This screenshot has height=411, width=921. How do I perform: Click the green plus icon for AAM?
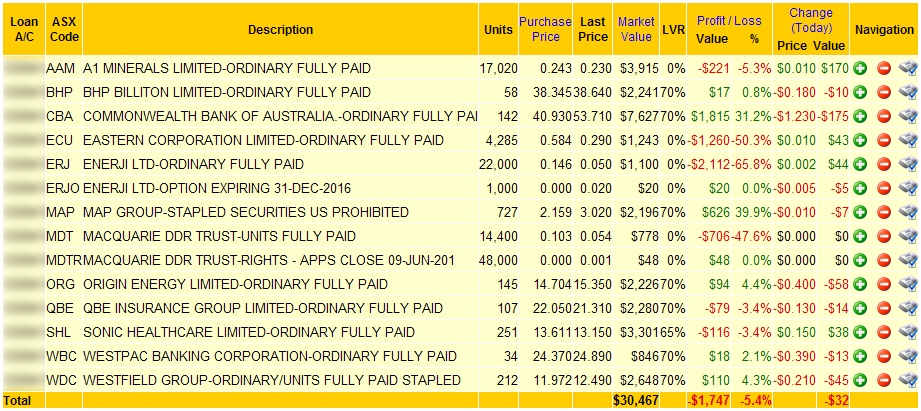point(860,69)
